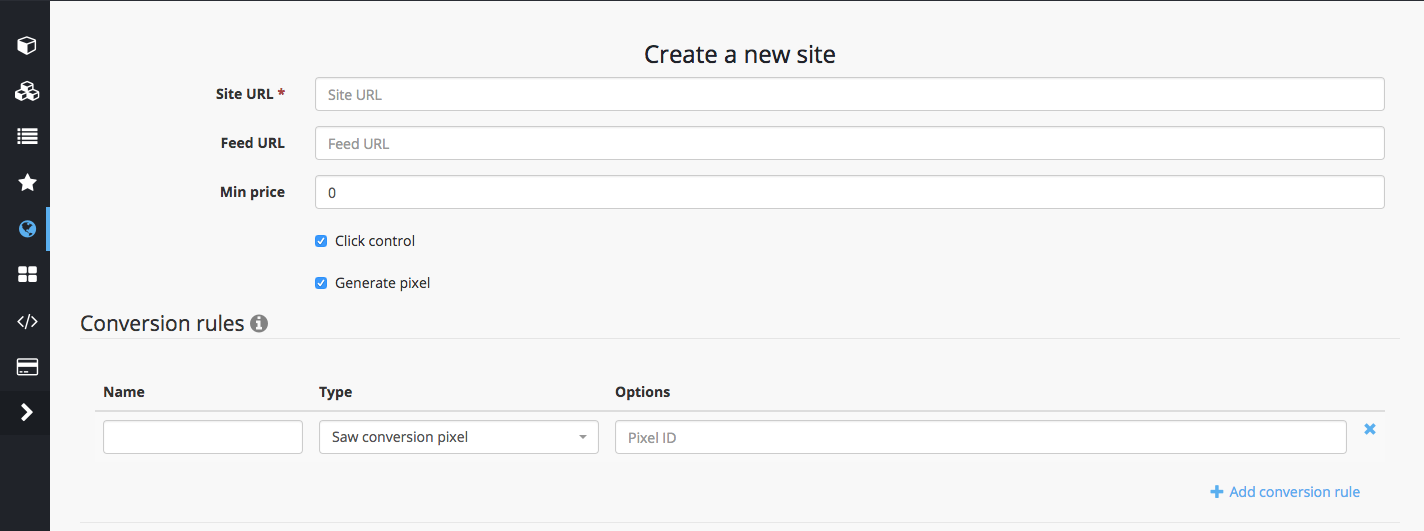Select the four-squares grid sidebar icon

point(27,275)
